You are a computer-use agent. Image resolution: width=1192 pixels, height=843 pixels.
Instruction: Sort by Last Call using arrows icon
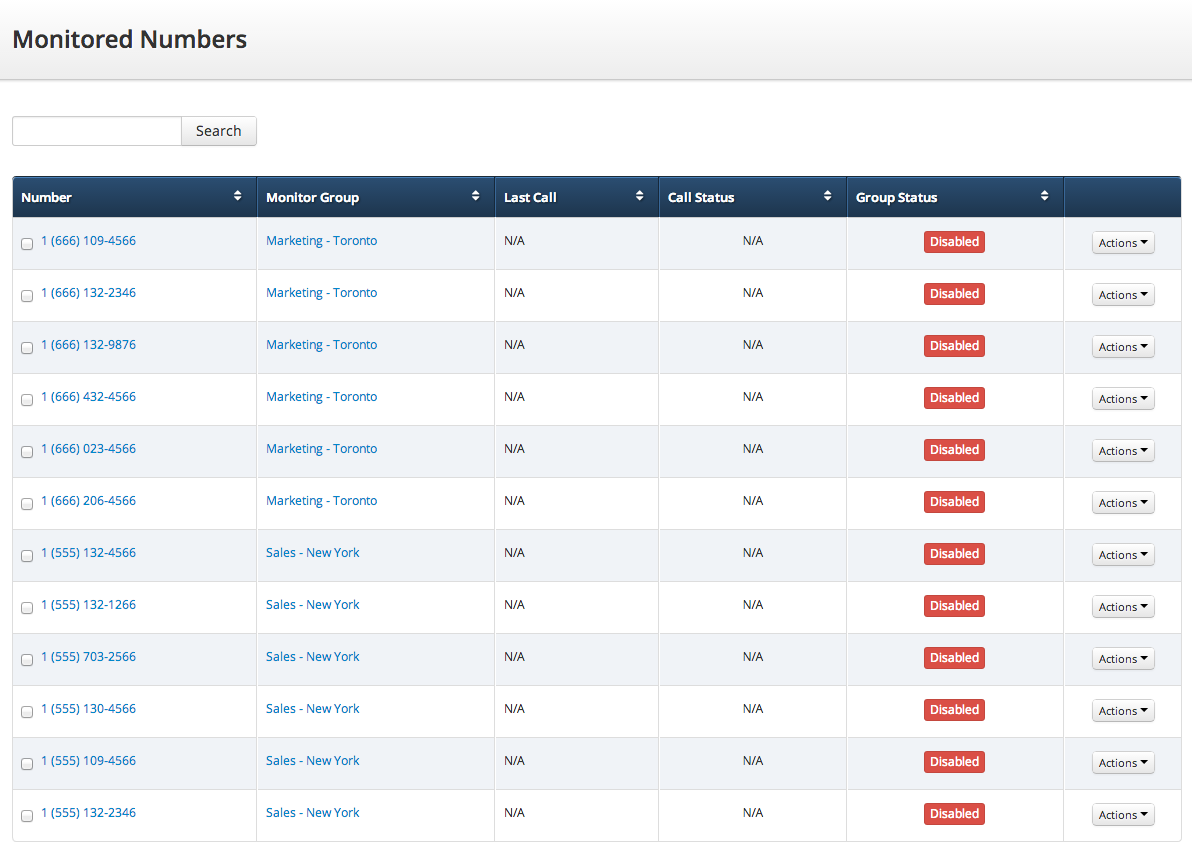click(x=639, y=197)
